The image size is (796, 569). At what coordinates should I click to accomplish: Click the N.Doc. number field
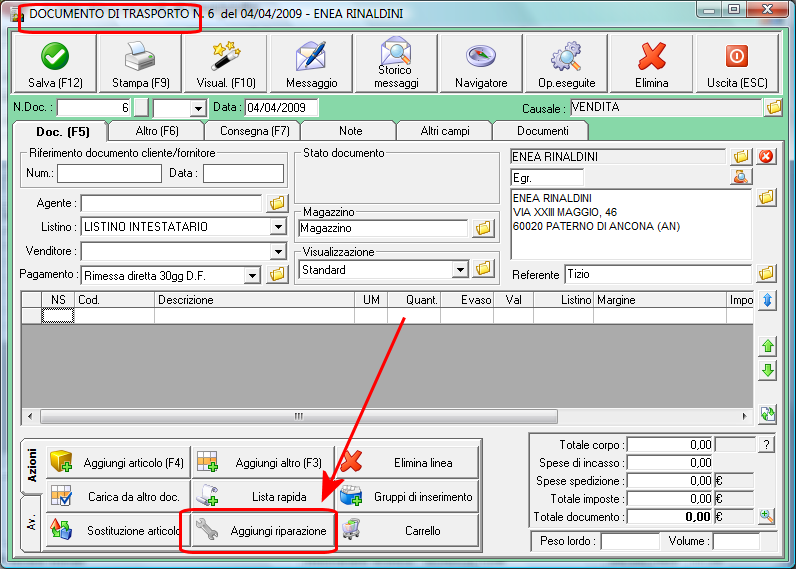tap(94, 108)
